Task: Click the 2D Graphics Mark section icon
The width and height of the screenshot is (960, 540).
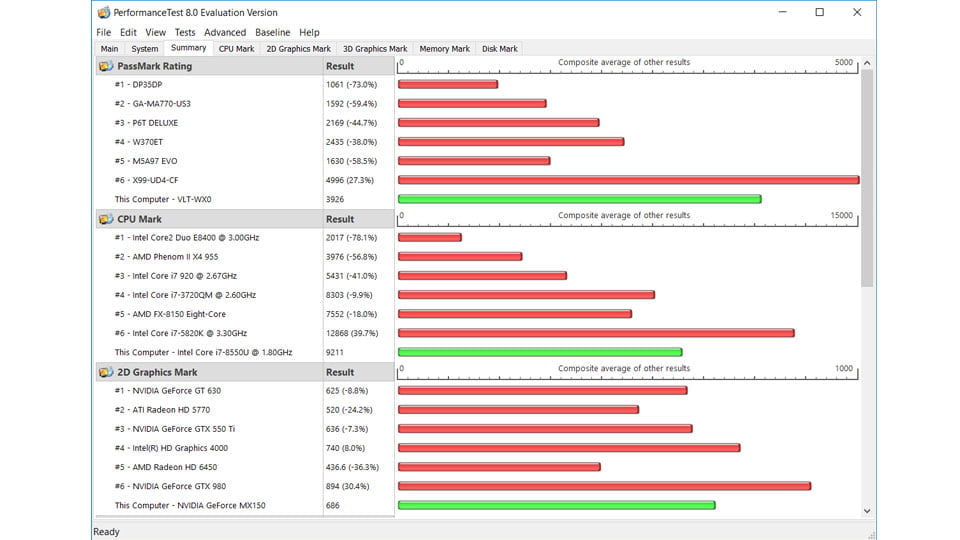Action: pos(106,372)
